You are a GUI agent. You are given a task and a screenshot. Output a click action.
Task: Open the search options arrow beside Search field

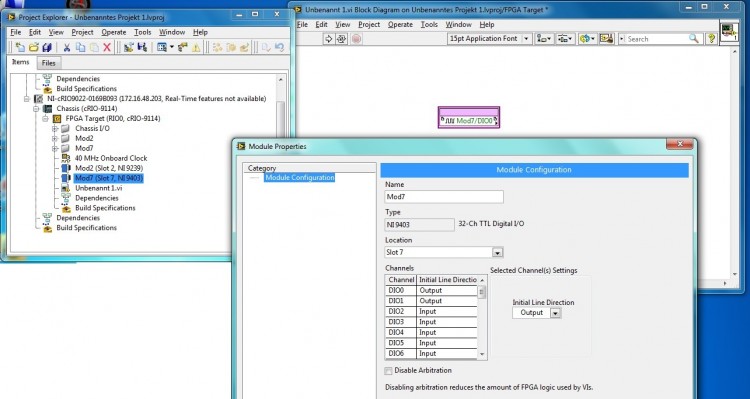(622, 39)
